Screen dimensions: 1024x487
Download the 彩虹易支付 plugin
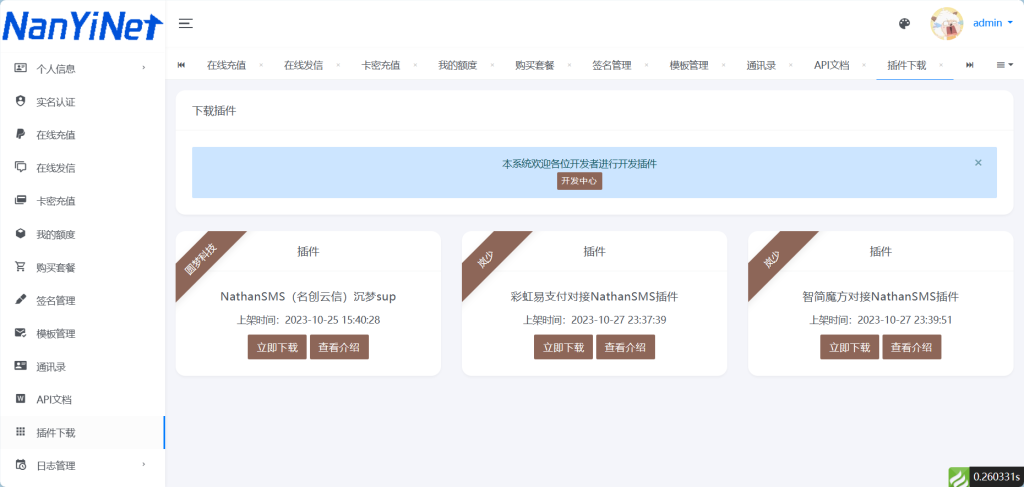pos(564,347)
